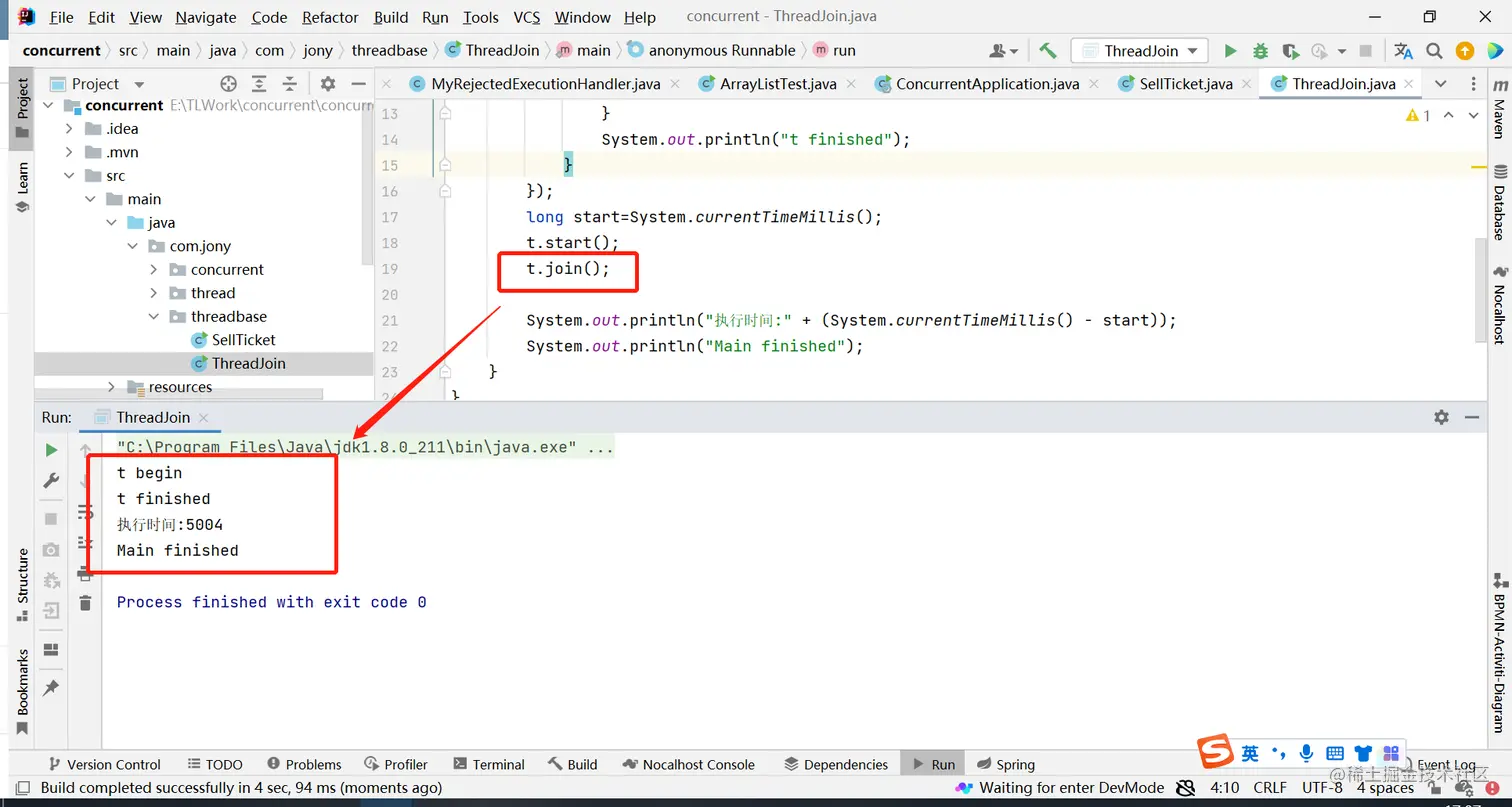This screenshot has height=807, width=1512.
Task: Pin the Run tab with the pin icon
Action: coord(51,688)
